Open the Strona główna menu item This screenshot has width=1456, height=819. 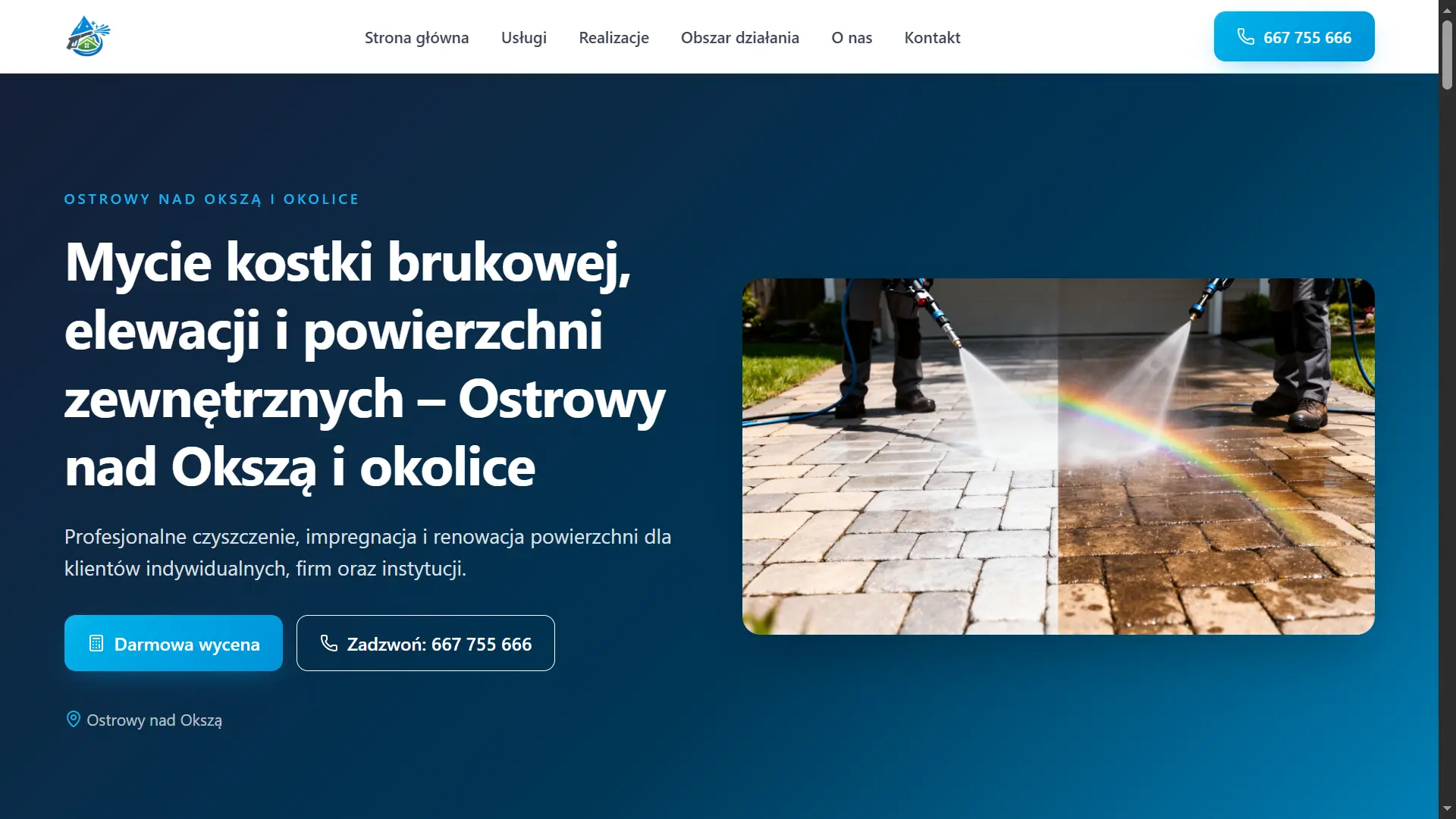pos(416,37)
